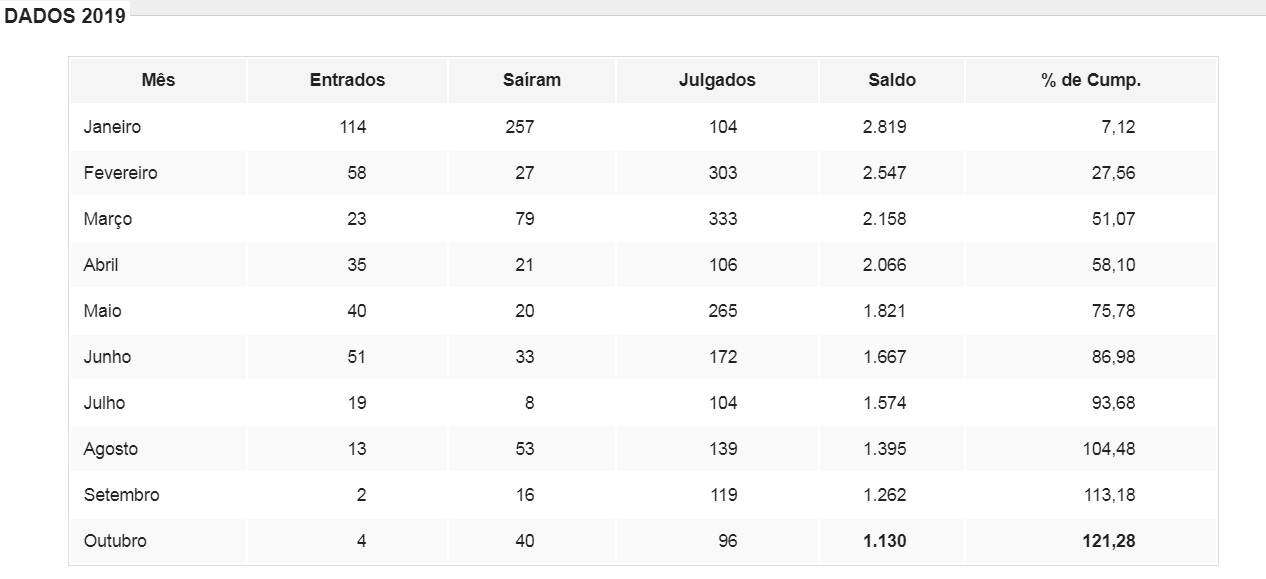Image resolution: width=1266 pixels, height=579 pixels.
Task: Select Março's julgados value 333
Action: (722, 219)
